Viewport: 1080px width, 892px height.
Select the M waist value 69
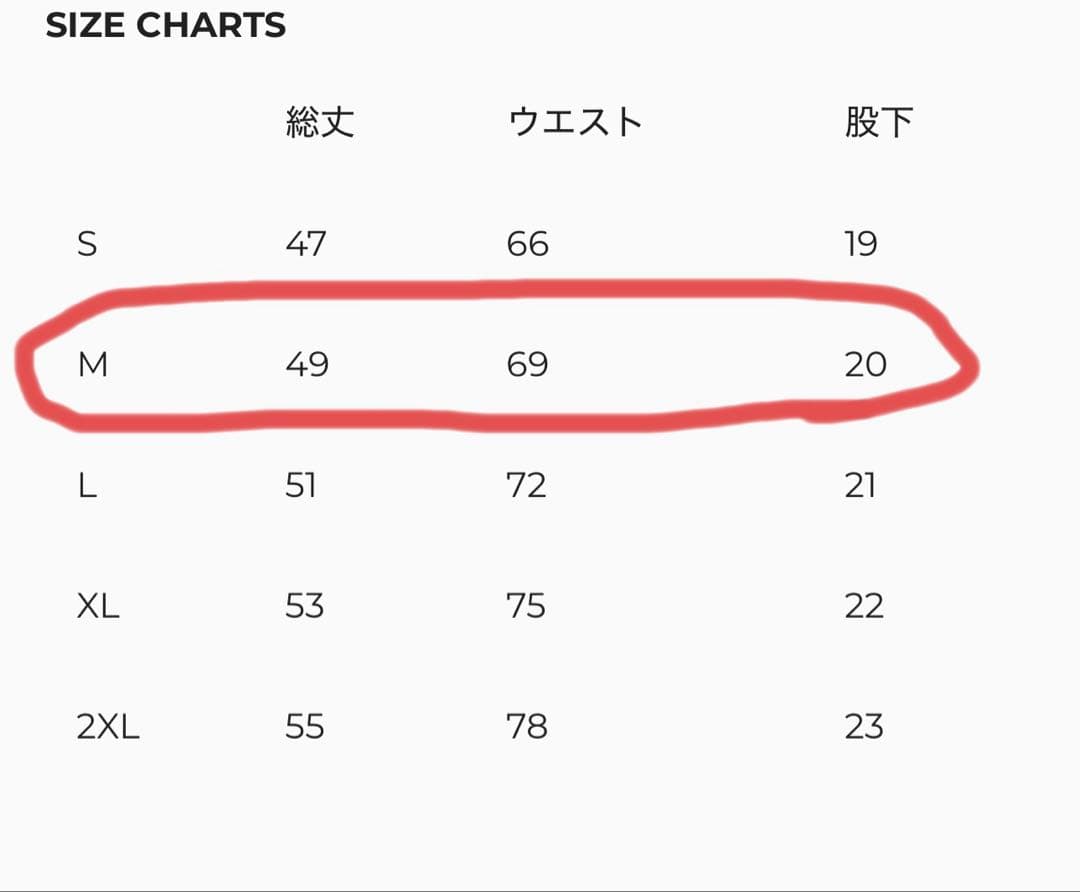click(527, 365)
